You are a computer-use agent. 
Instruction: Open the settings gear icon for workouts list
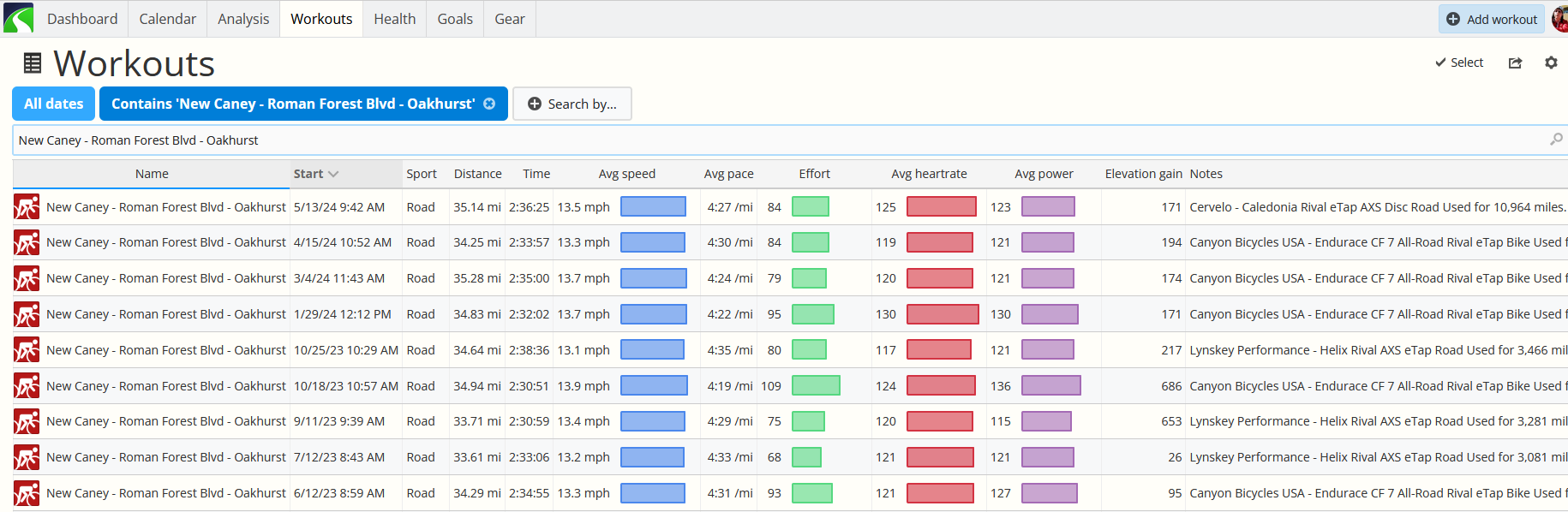(1551, 63)
